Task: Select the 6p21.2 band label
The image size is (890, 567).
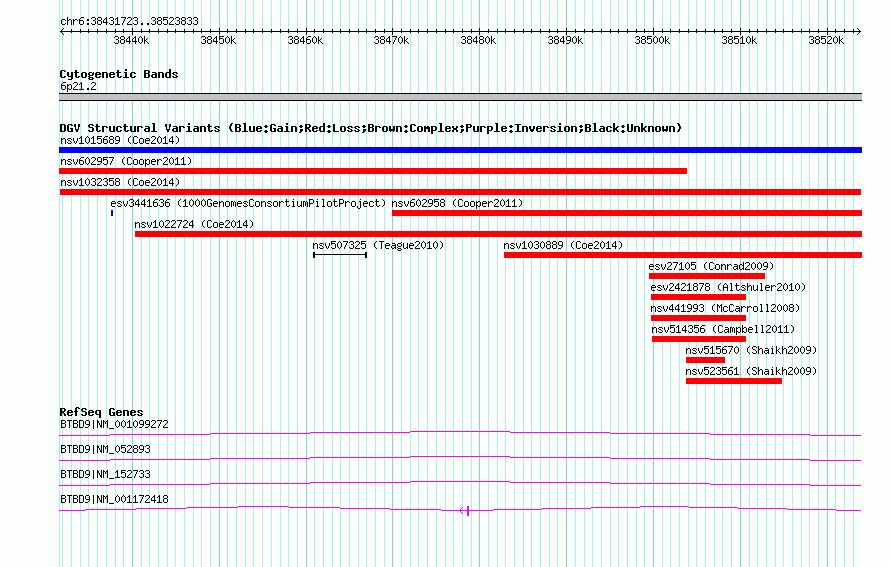Action: [78, 87]
